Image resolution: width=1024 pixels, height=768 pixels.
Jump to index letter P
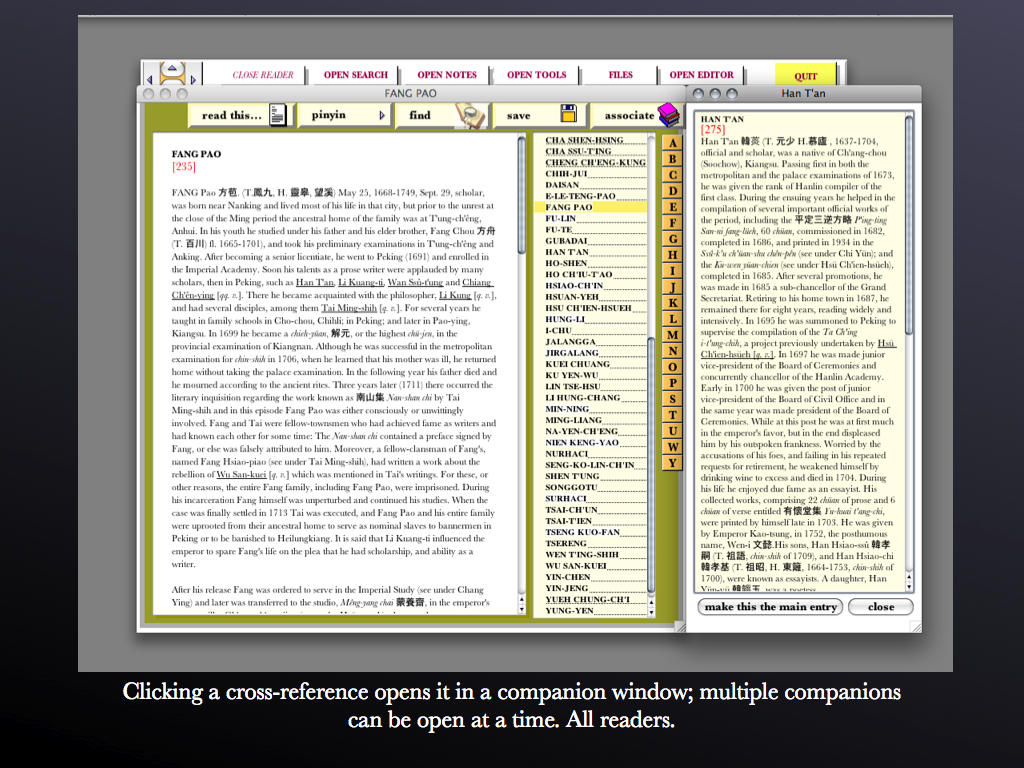pos(672,383)
